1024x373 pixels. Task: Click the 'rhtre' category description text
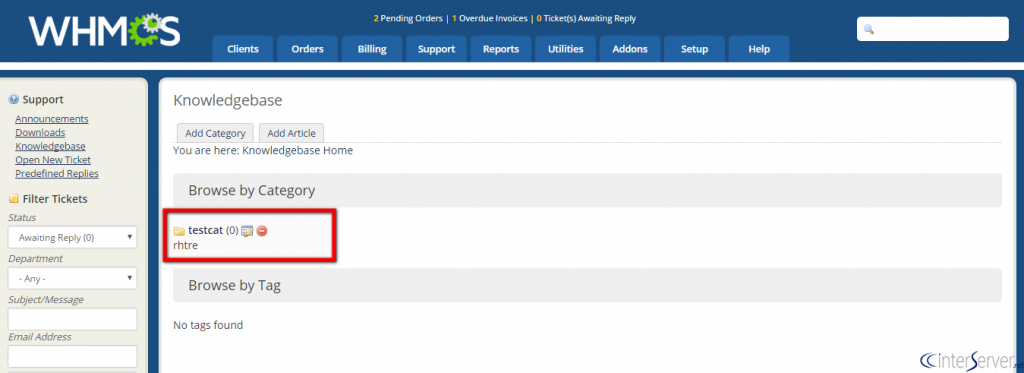185,246
